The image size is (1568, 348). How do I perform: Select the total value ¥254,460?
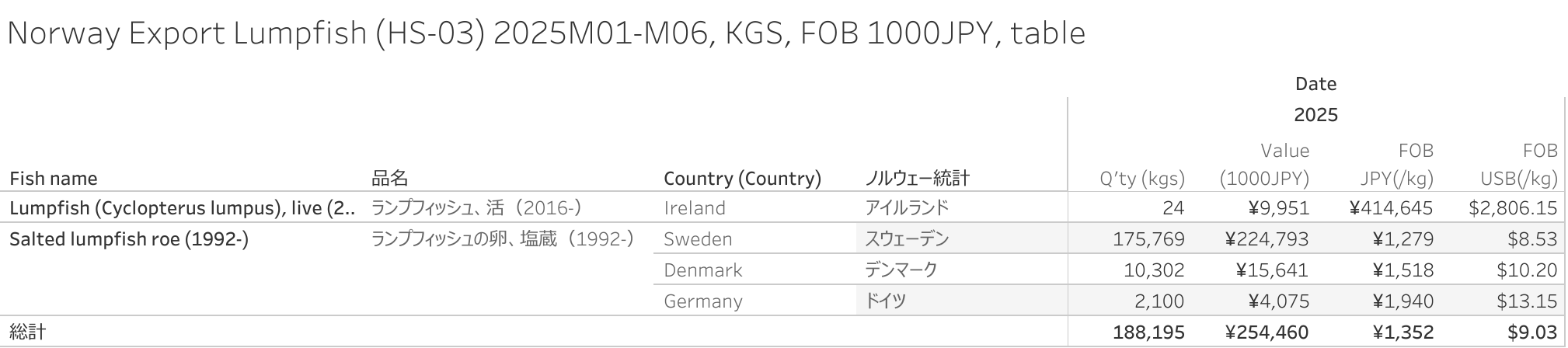[x=1267, y=332]
